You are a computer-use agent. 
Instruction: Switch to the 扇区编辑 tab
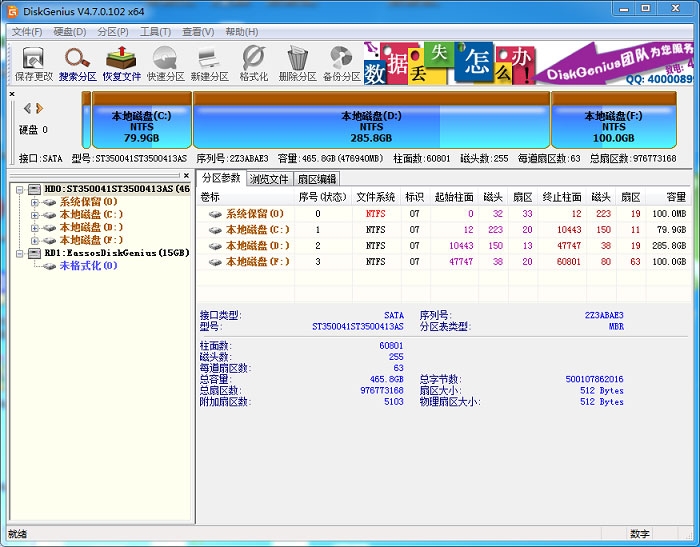pos(317,179)
